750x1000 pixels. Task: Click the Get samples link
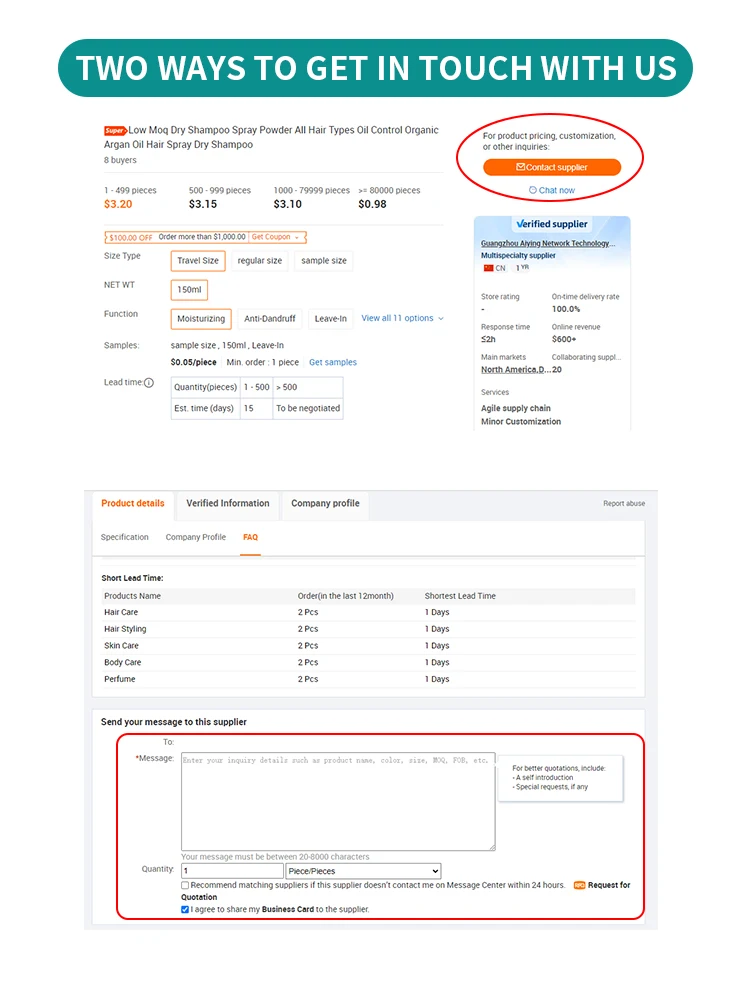click(333, 362)
